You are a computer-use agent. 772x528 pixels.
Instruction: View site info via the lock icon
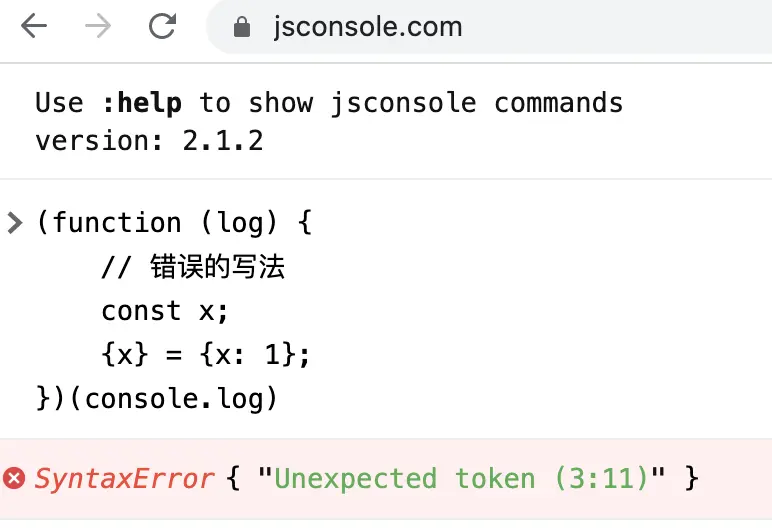[242, 27]
